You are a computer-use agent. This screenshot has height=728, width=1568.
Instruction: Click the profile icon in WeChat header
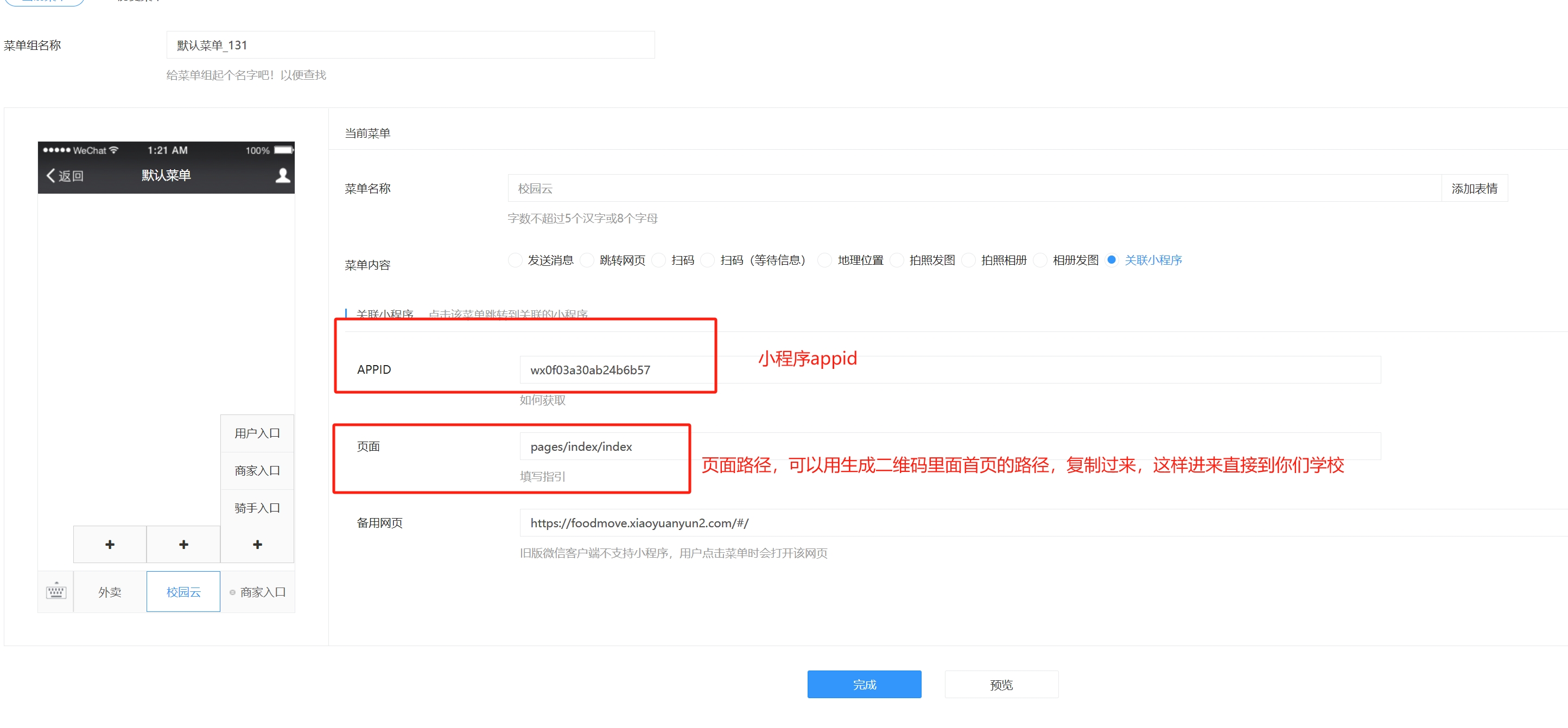click(x=282, y=175)
